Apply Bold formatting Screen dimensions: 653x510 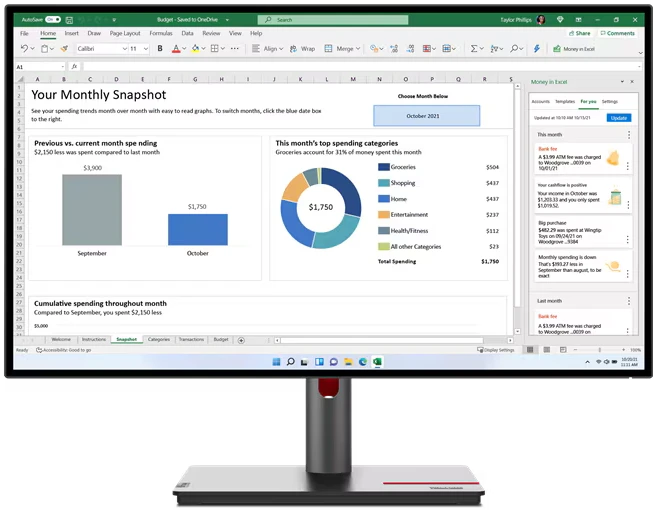tap(161, 48)
